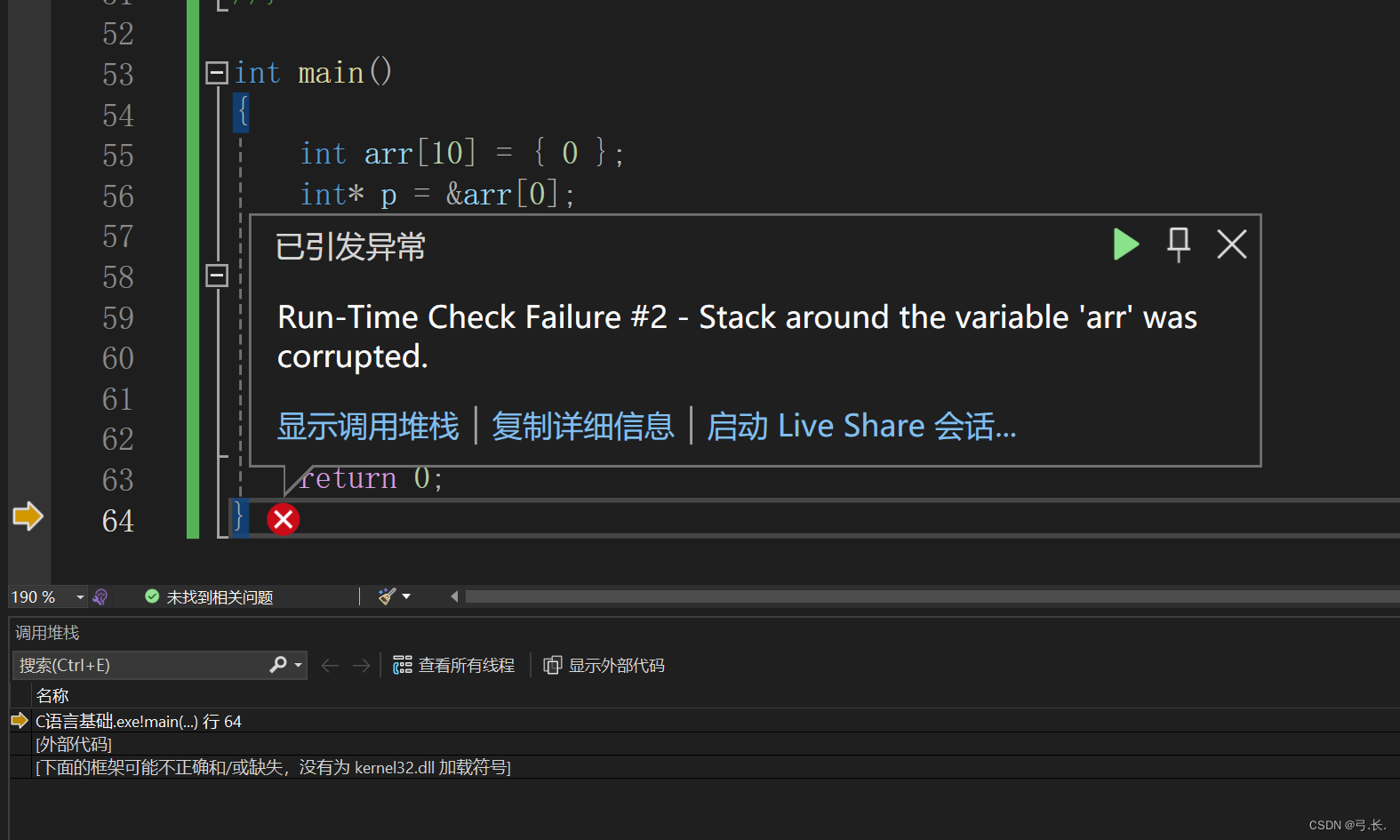Click 查看所有线程 button
Image resolution: width=1400 pixels, height=840 pixels.
pos(454,665)
